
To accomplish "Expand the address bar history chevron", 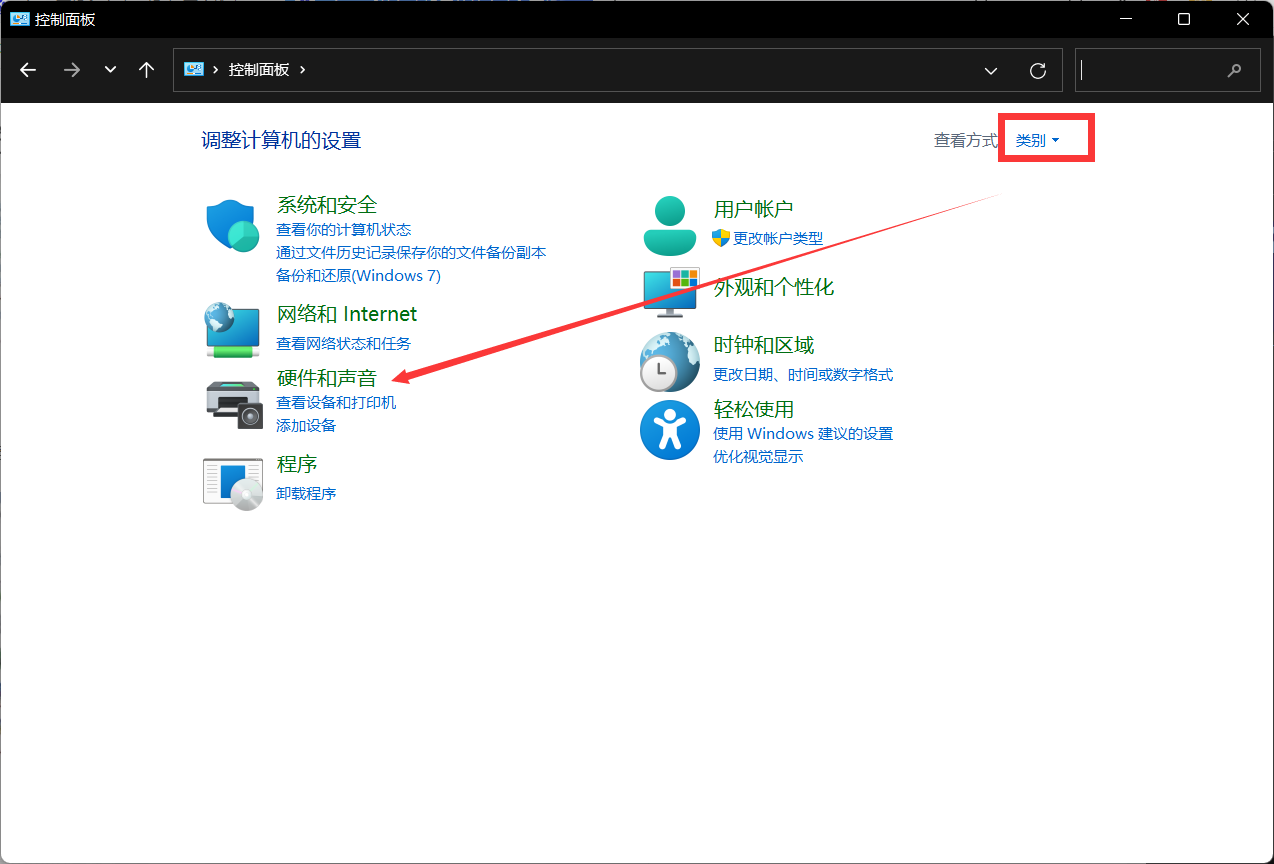I will [990, 70].
